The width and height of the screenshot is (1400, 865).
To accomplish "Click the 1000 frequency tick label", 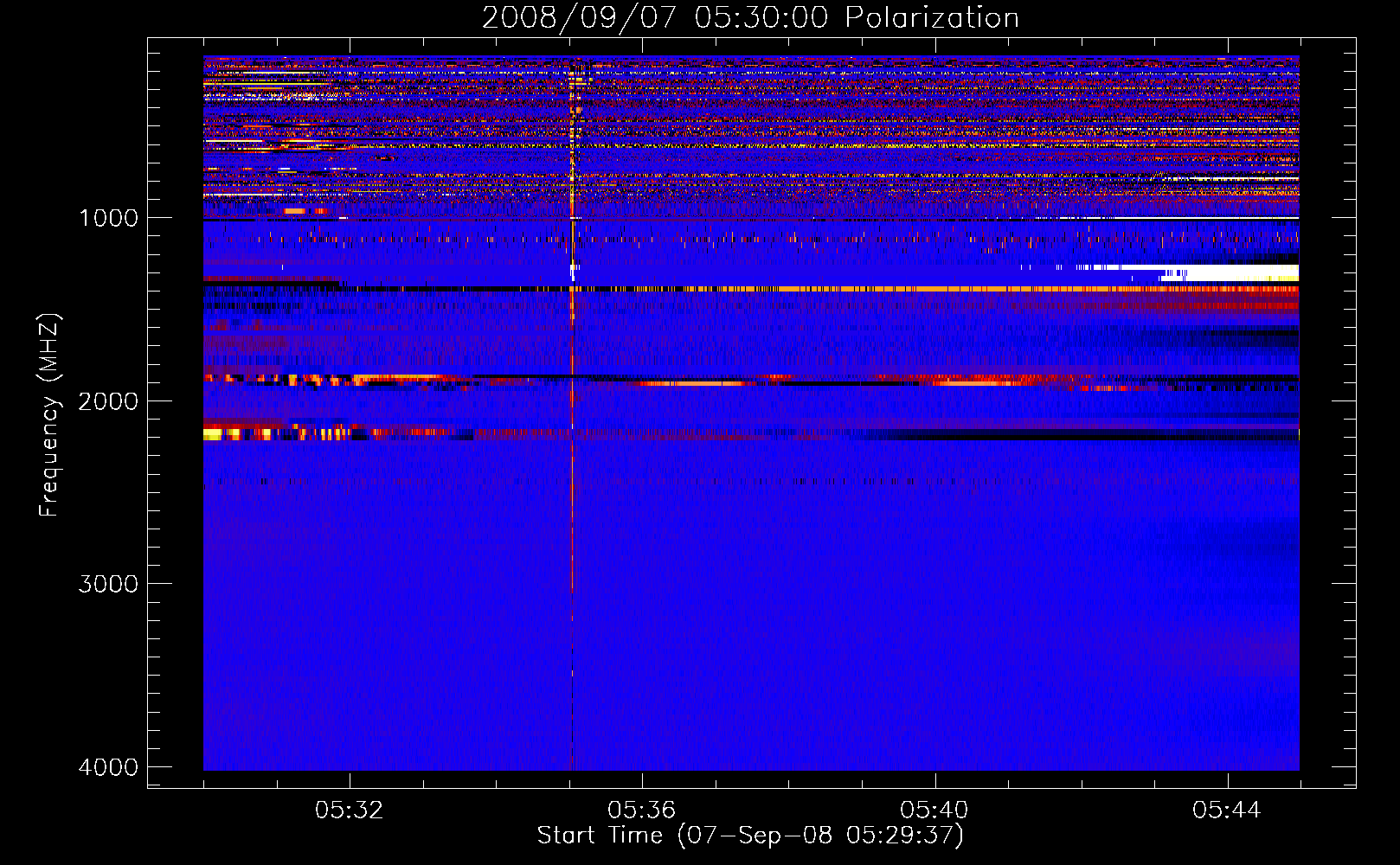I will click(x=108, y=217).
